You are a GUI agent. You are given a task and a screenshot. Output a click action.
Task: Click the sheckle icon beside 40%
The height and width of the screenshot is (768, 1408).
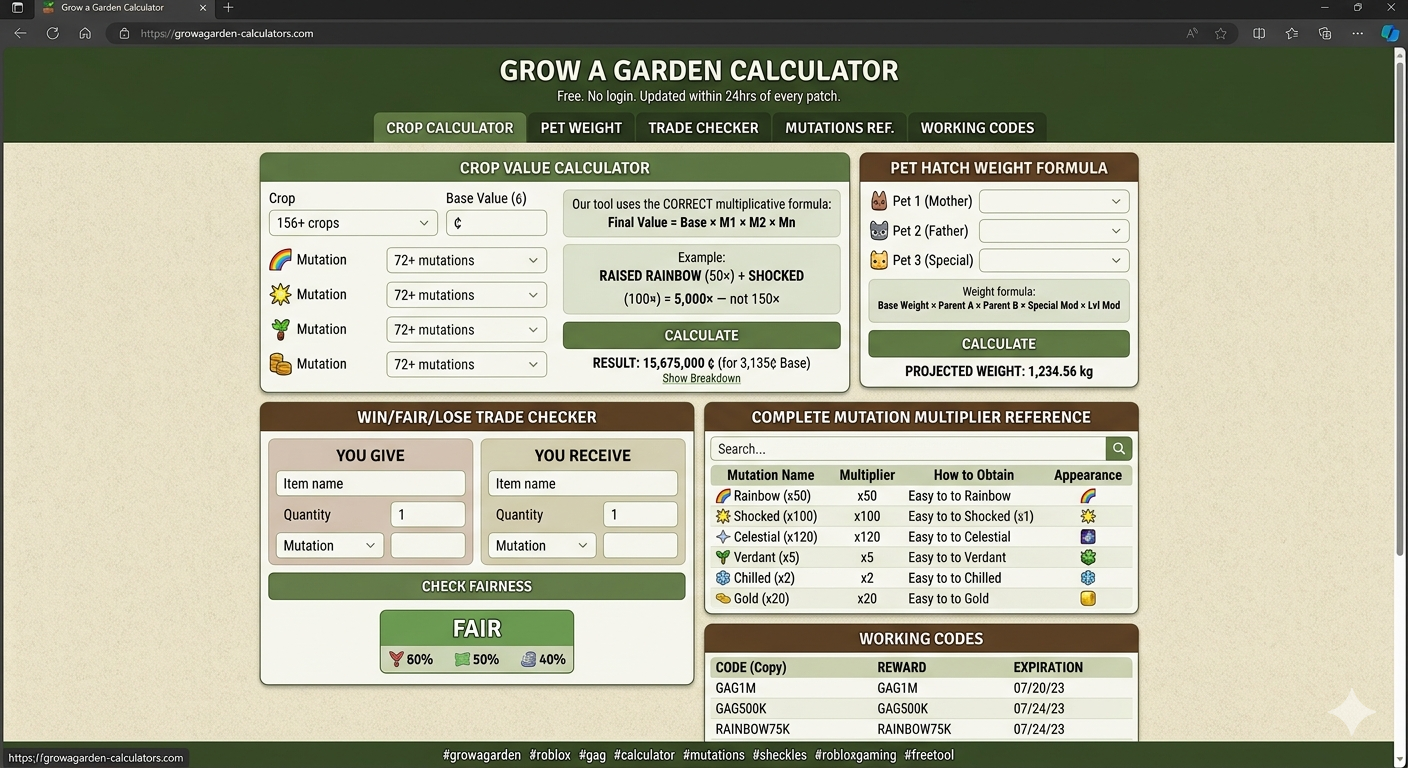(528, 659)
